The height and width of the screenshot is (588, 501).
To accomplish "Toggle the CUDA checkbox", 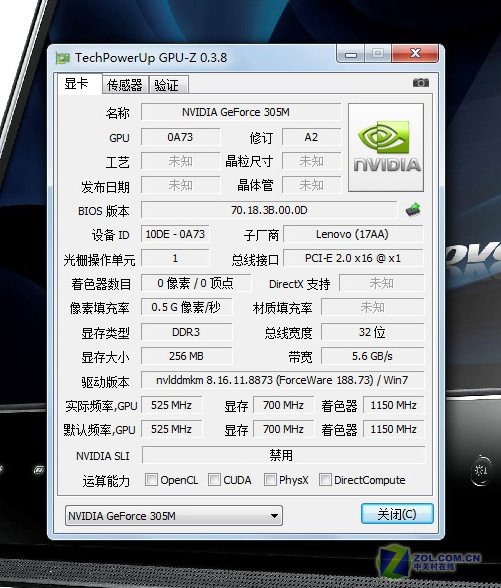I will 214,479.
